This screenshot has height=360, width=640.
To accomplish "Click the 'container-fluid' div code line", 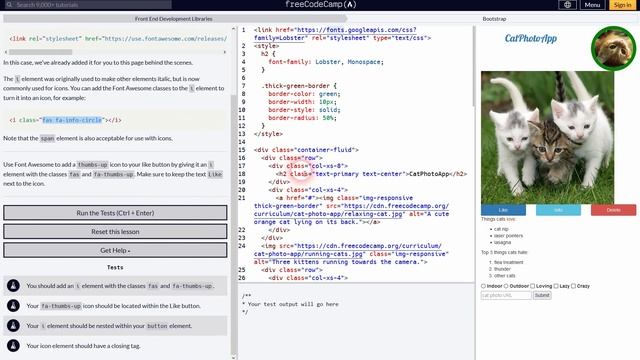I will 306,150.
